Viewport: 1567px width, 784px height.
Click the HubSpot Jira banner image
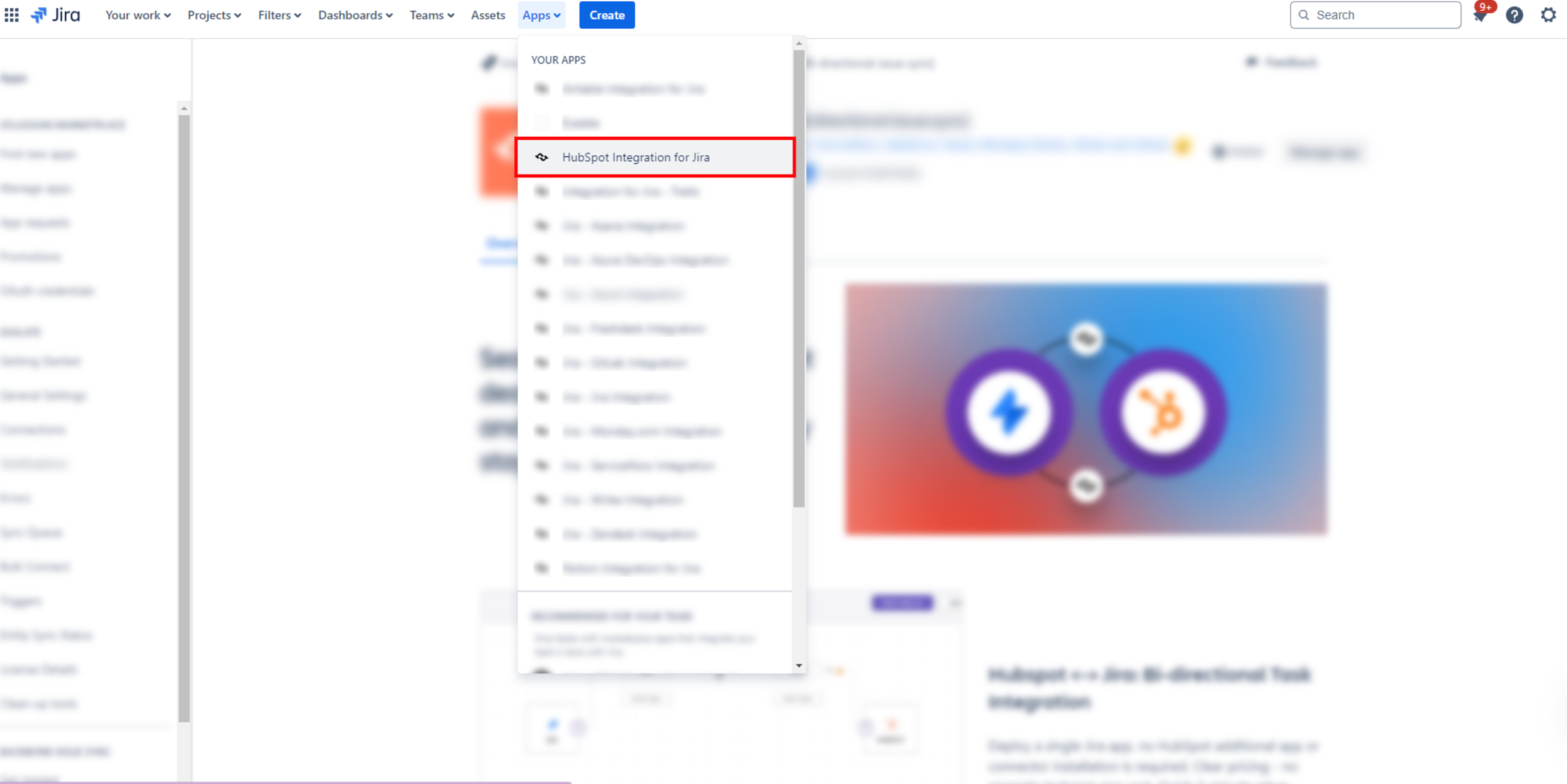(1085, 409)
